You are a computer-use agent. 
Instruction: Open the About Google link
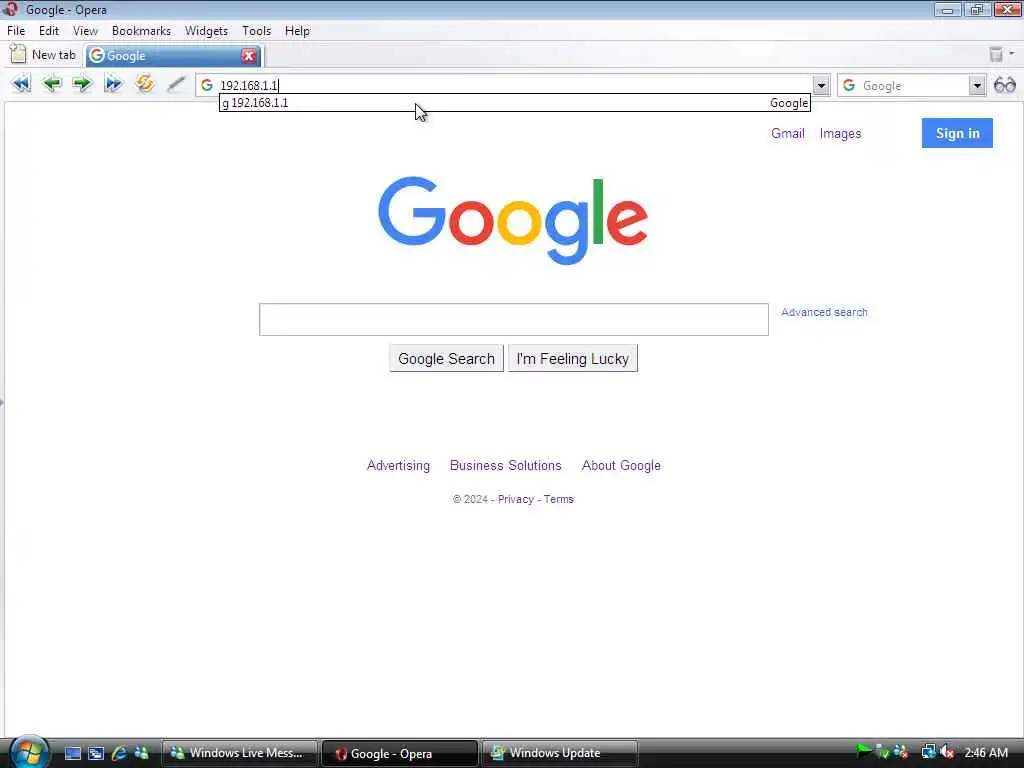pos(621,465)
